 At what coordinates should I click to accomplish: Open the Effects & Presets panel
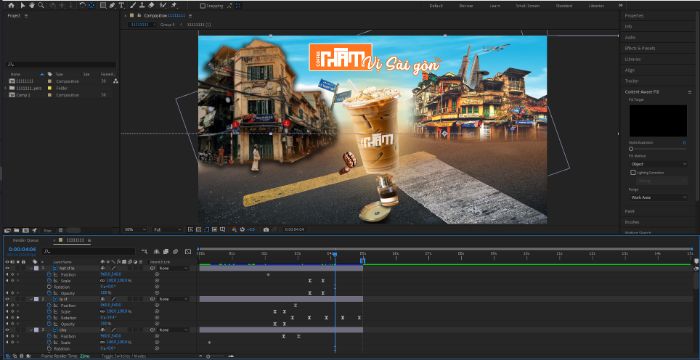point(640,48)
